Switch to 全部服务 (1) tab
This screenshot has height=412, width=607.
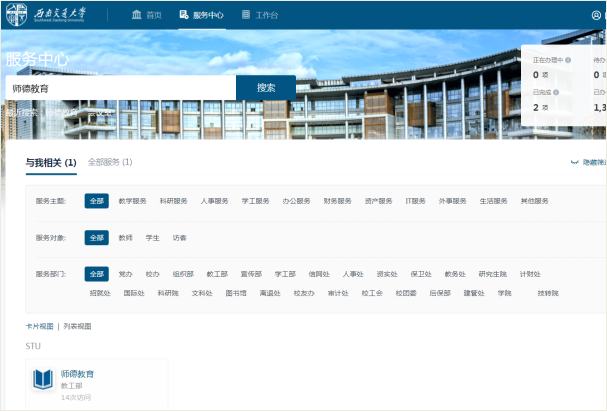pos(110,162)
